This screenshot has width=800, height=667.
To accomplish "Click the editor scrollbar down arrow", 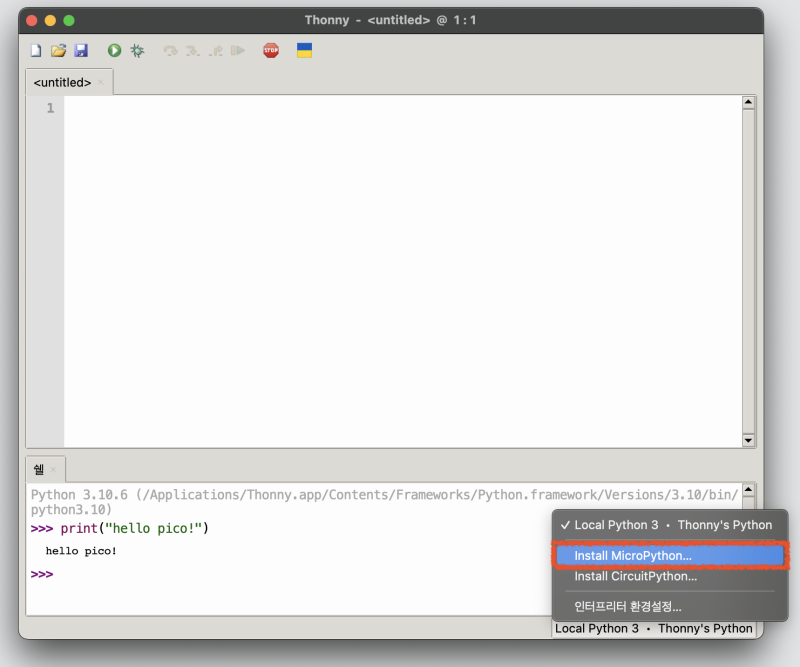I will pos(748,440).
